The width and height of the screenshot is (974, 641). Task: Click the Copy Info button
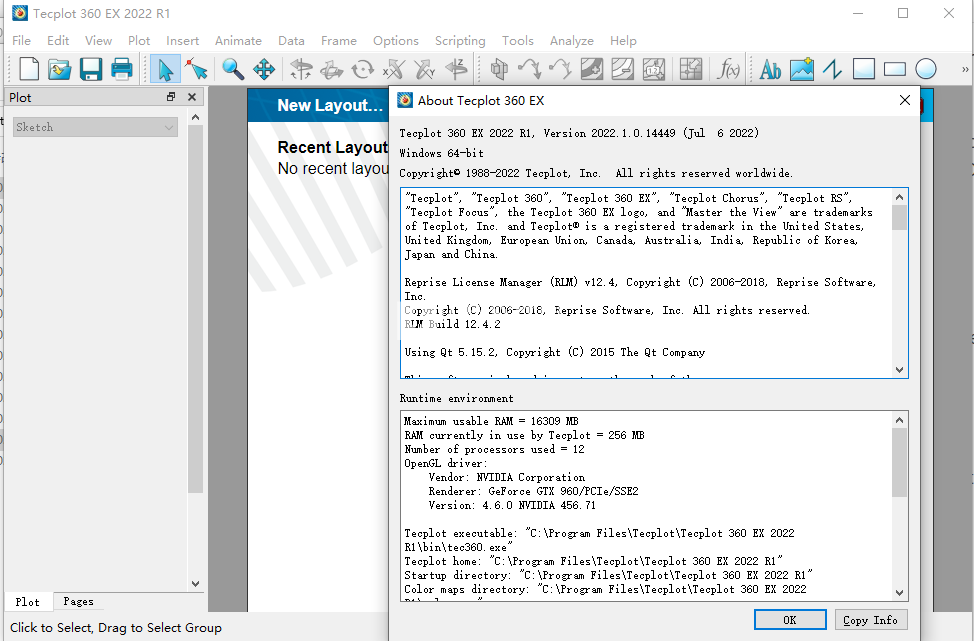(x=870, y=620)
